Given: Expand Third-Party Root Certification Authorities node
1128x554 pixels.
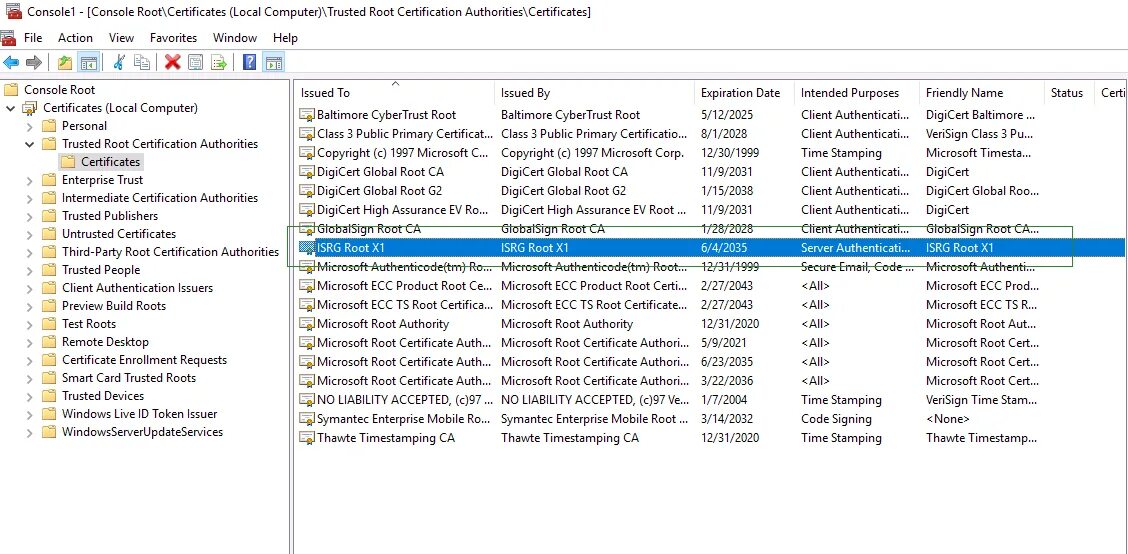Looking at the screenshot, I should 29,252.
